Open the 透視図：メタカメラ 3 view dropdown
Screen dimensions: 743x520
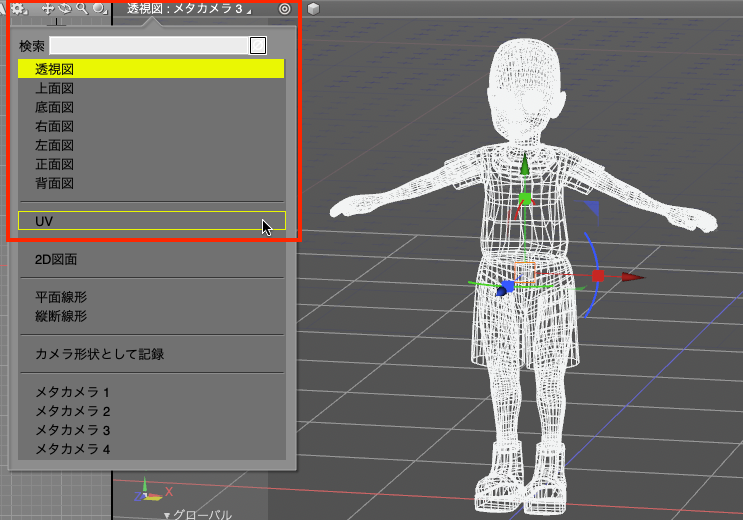tap(190, 9)
